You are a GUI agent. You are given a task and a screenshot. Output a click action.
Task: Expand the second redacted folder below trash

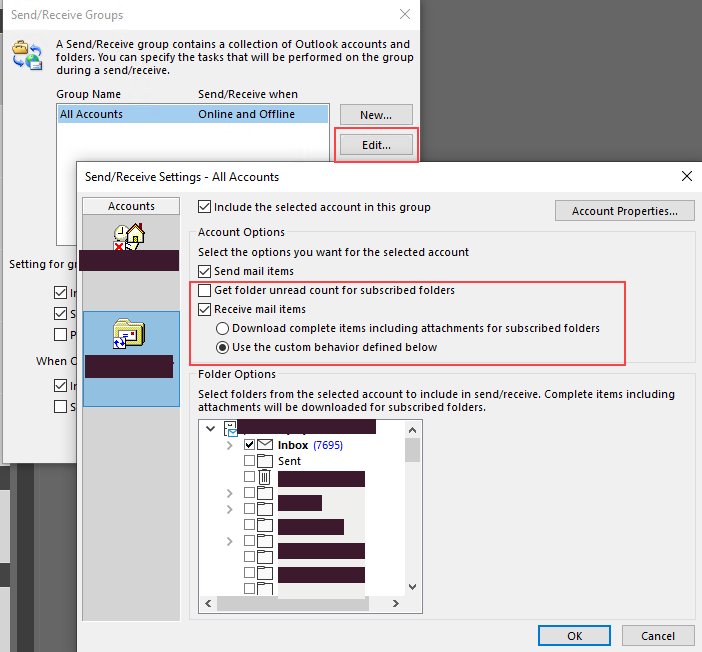(230, 510)
